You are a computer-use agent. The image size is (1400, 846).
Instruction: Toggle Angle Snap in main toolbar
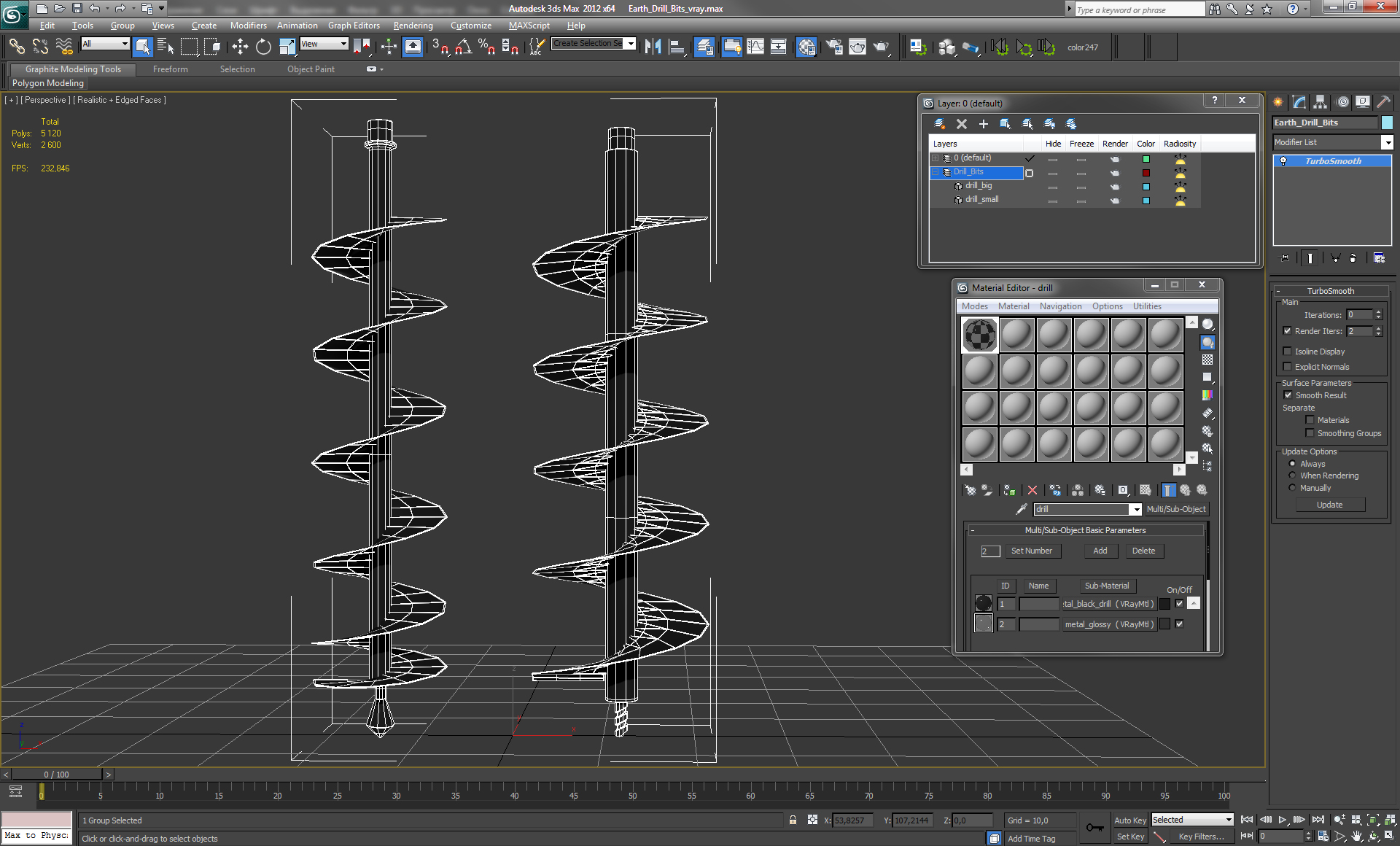[463, 47]
